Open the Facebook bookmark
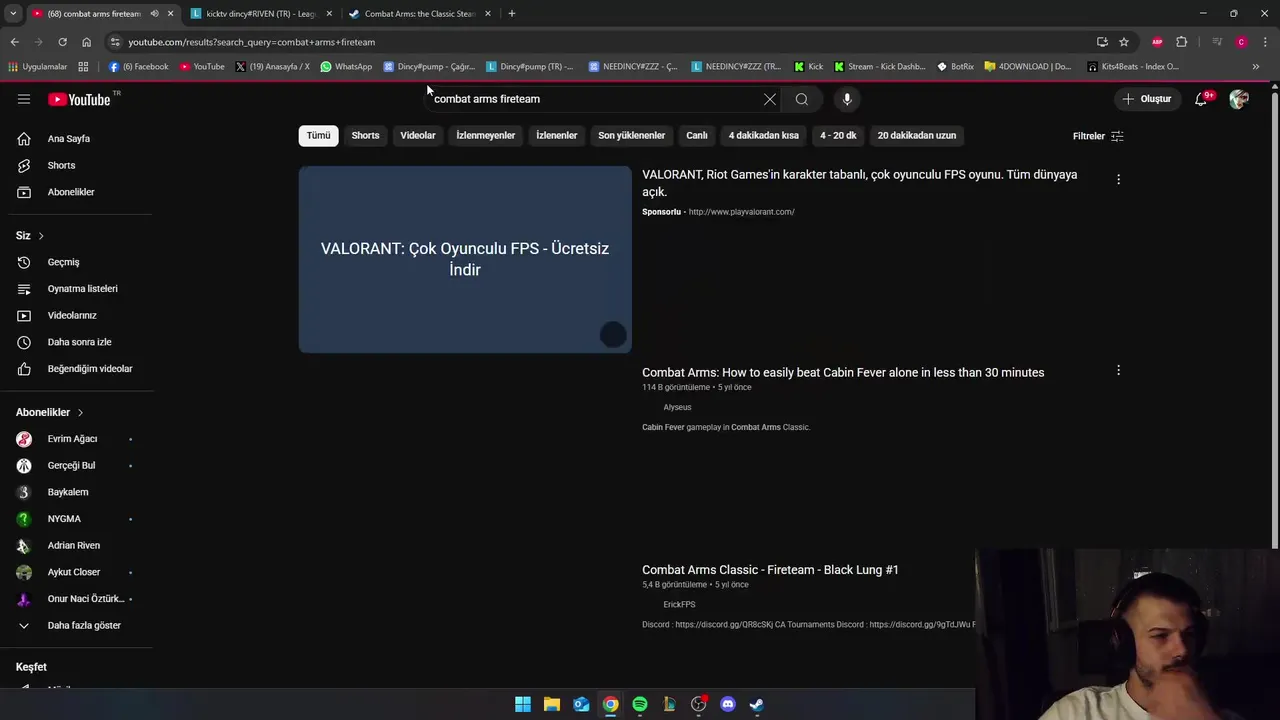The height and width of the screenshot is (720, 1280). pyautogui.click(x=138, y=67)
